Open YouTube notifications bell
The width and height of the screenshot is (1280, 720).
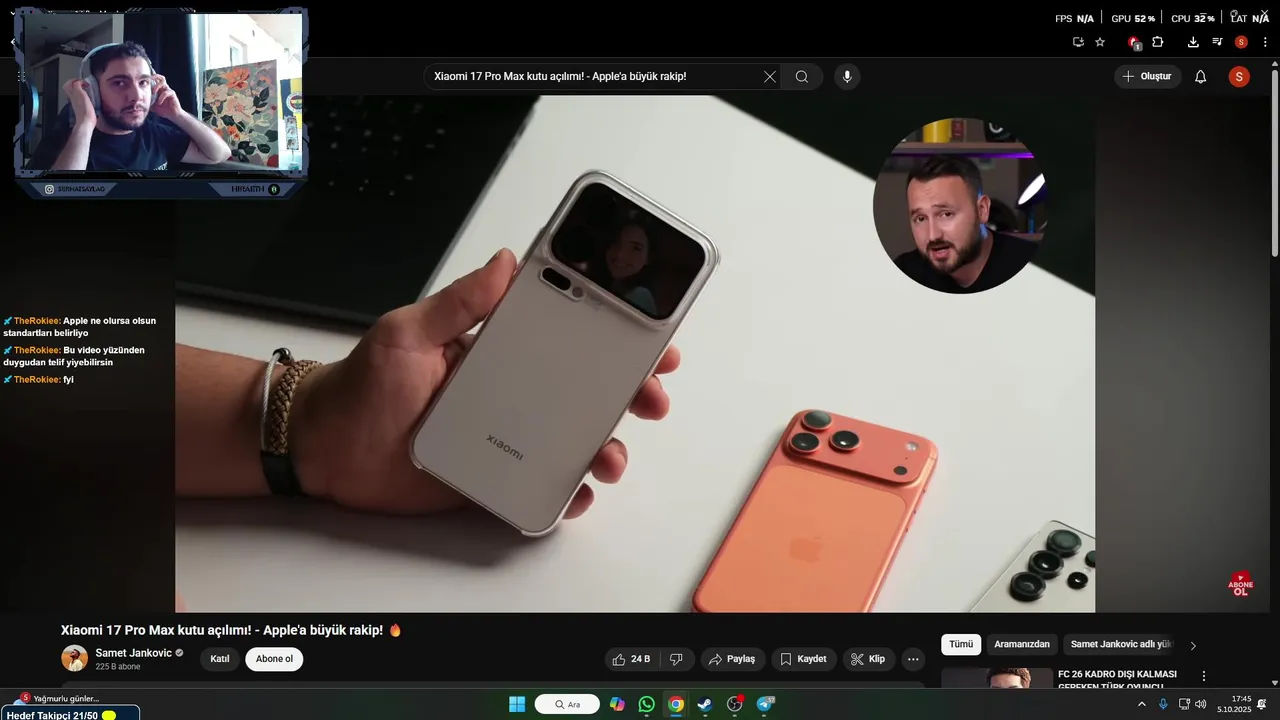(1201, 77)
